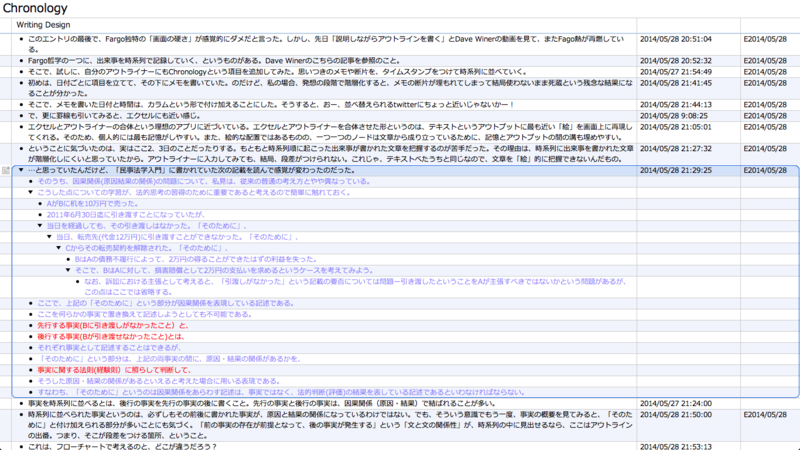This screenshot has width=800, height=450.
Task: Click the 'Chronology' page title
Action: point(35,8)
